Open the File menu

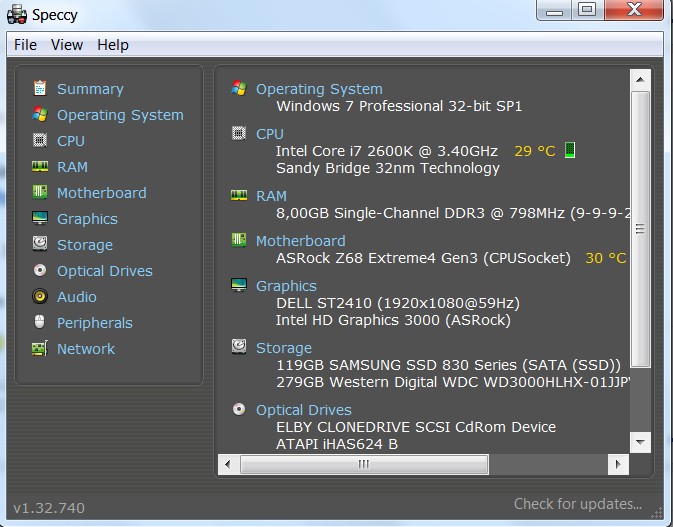(25, 45)
